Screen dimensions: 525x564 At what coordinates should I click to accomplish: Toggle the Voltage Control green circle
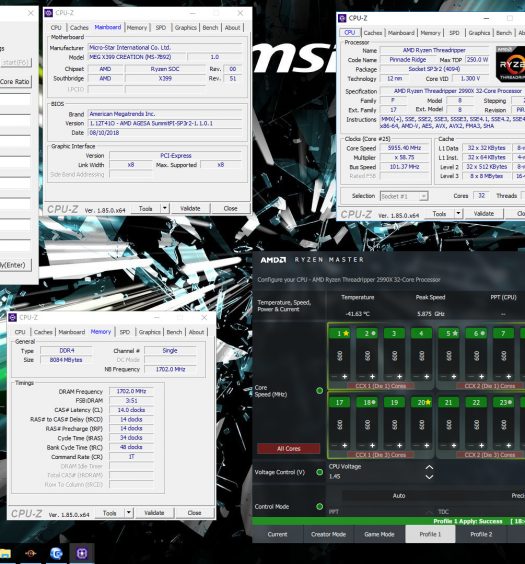319,472
